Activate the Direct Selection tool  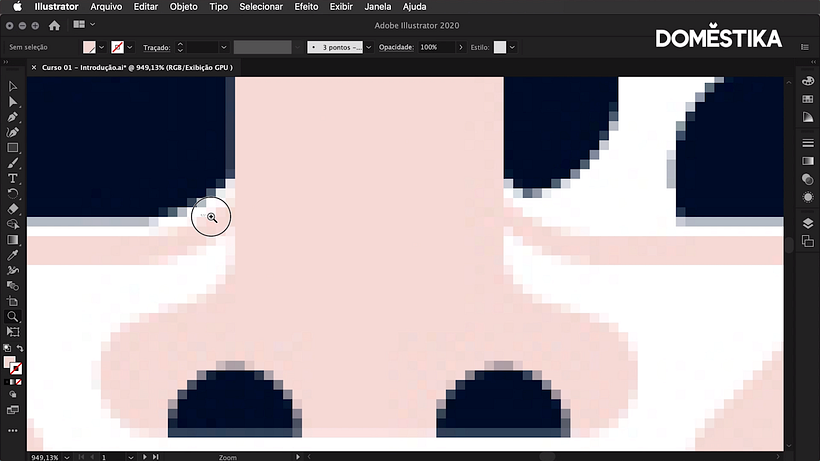(13, 102)
